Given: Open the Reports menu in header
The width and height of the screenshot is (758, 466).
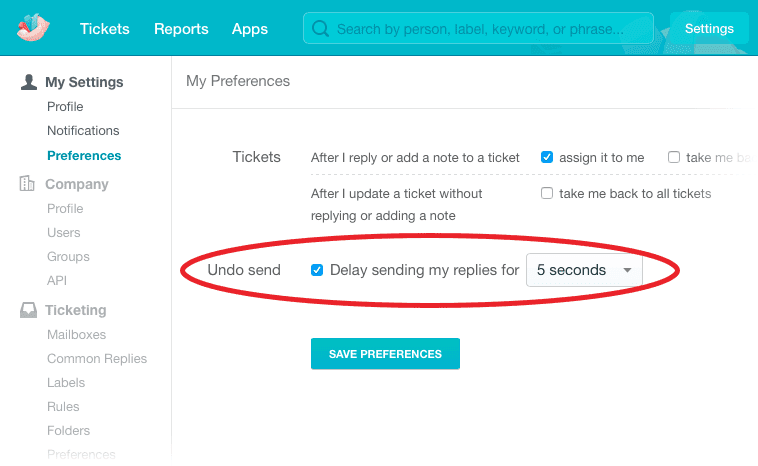Looking at the screenshot, I should click(x=181, y=29).
